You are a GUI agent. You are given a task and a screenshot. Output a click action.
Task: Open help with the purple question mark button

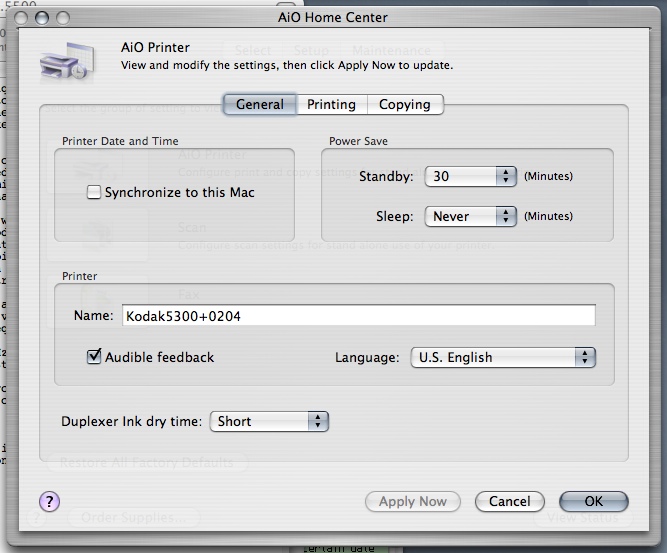pyautogui.click(x=49, y=501)
